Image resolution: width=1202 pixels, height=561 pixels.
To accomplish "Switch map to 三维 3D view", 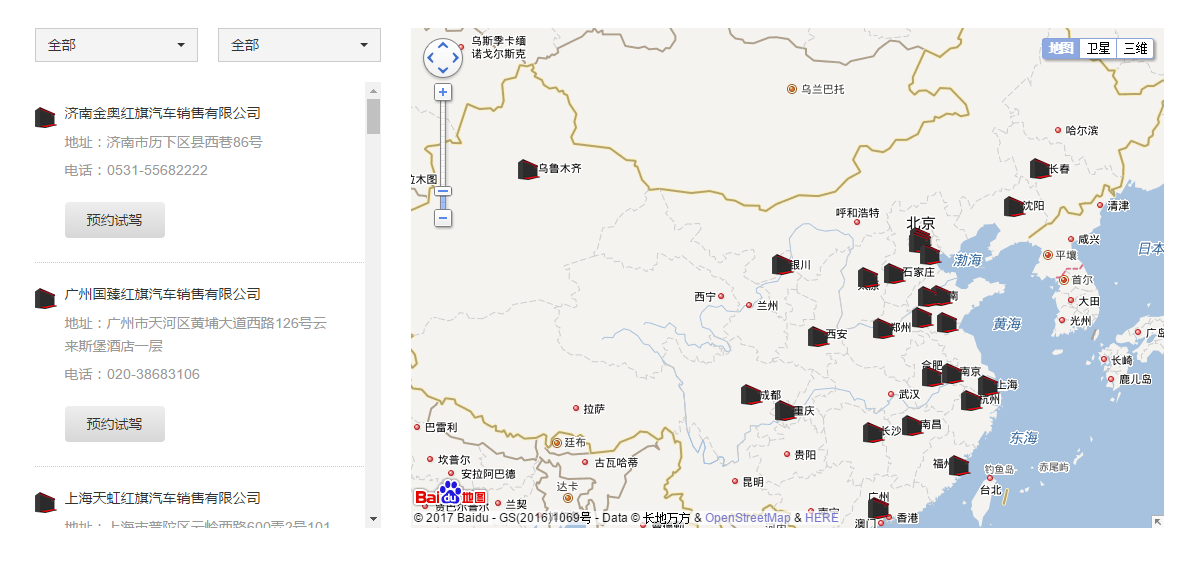I will tap(1134, 48).
